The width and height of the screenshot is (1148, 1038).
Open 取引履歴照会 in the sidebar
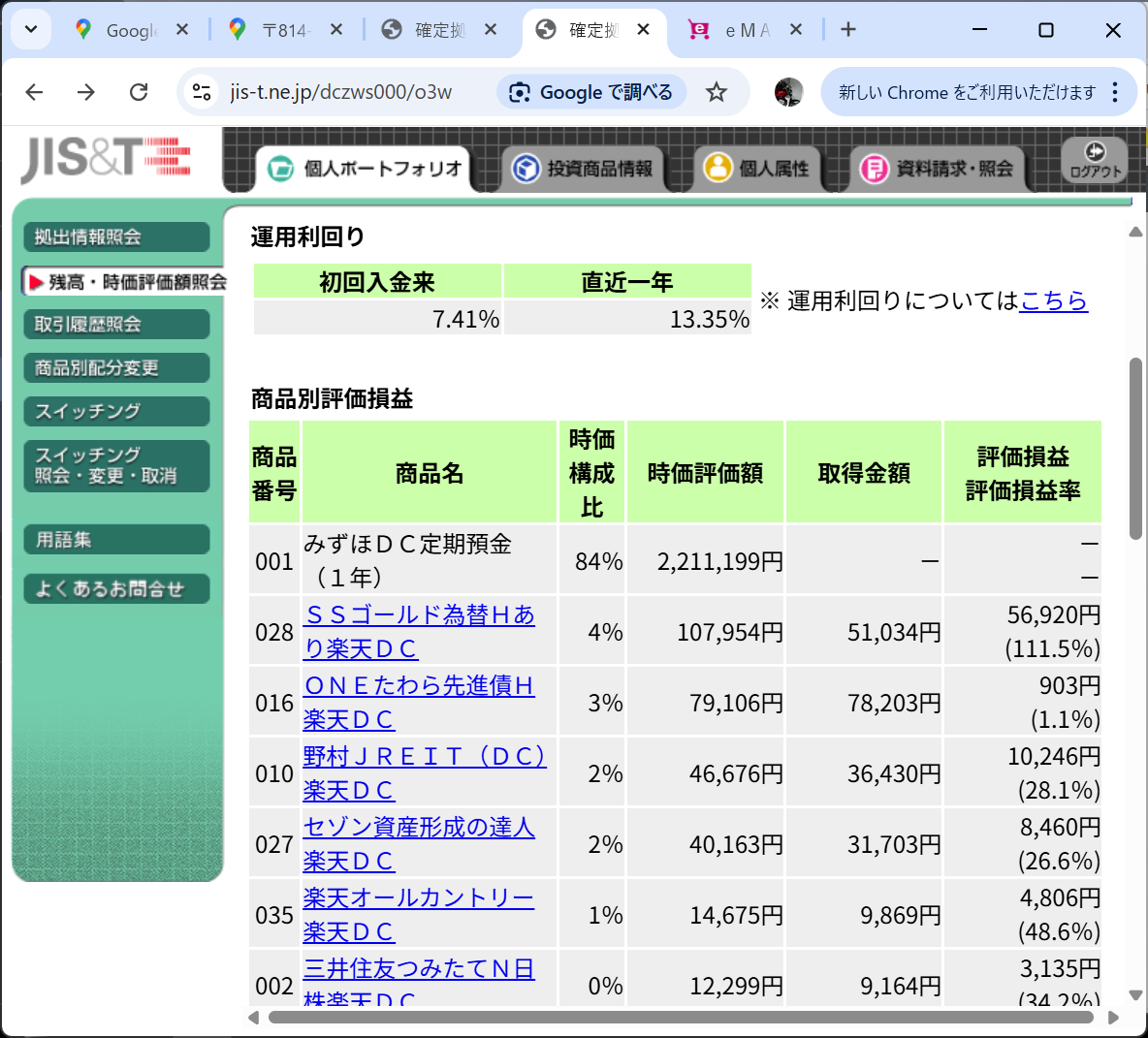coord(115,325)
